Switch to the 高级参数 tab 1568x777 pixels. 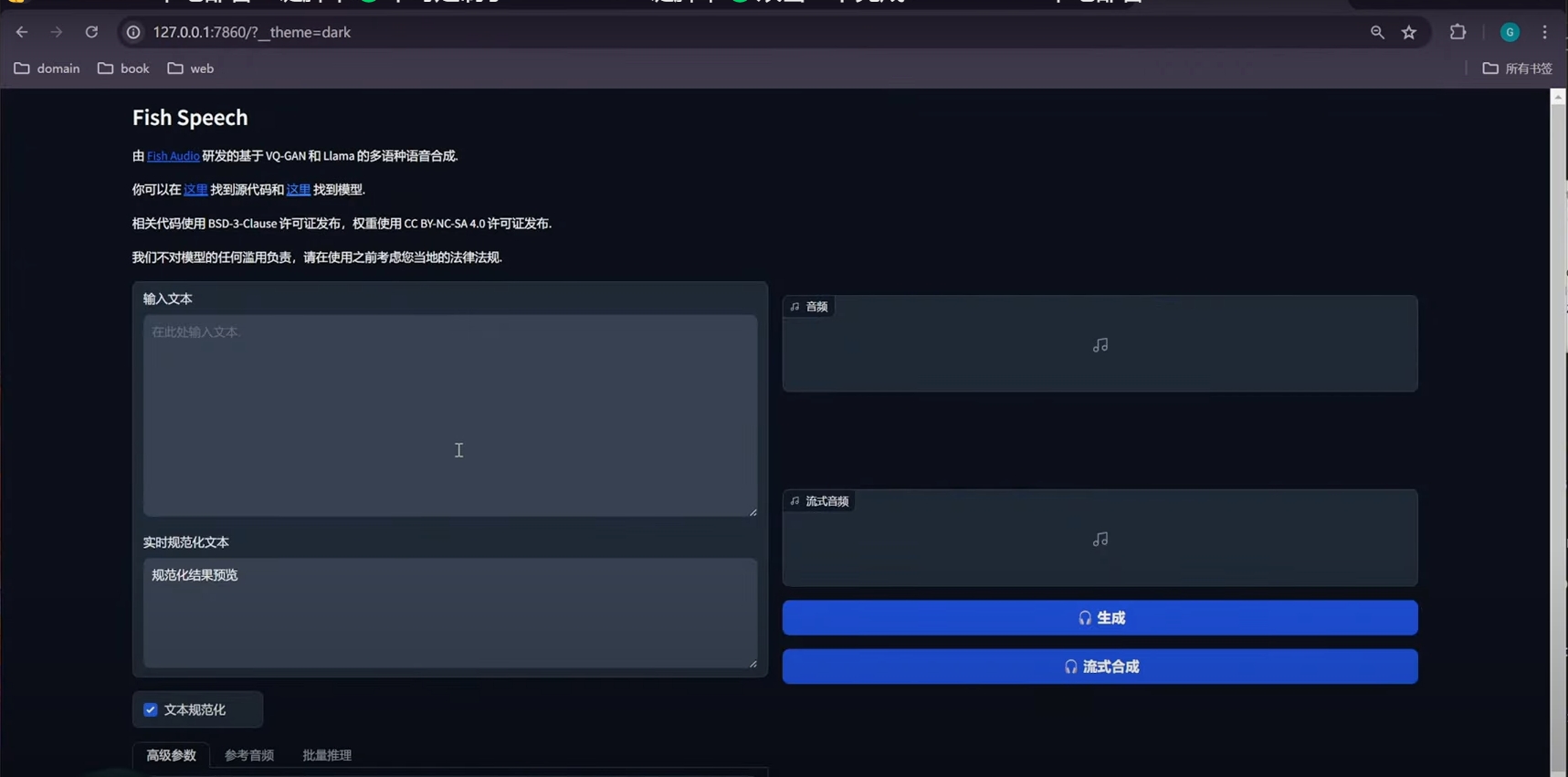[171, 755]
